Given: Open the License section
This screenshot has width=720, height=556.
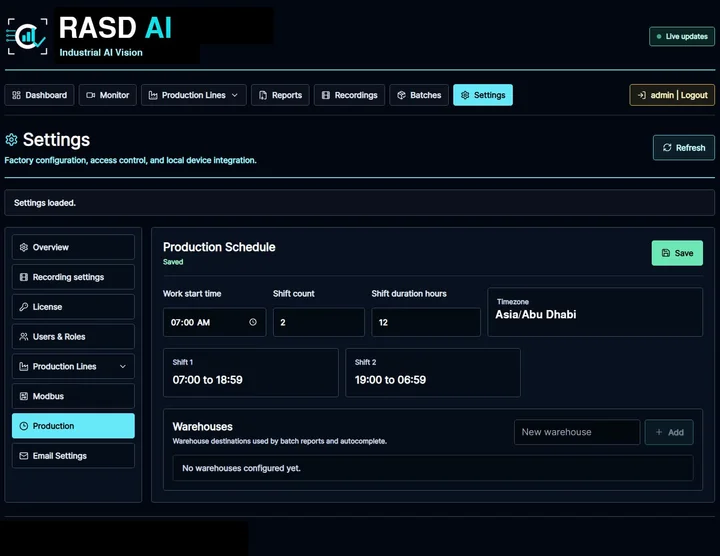Looking at the screenshot, I should pyautogui.click(x=73, y=307).
